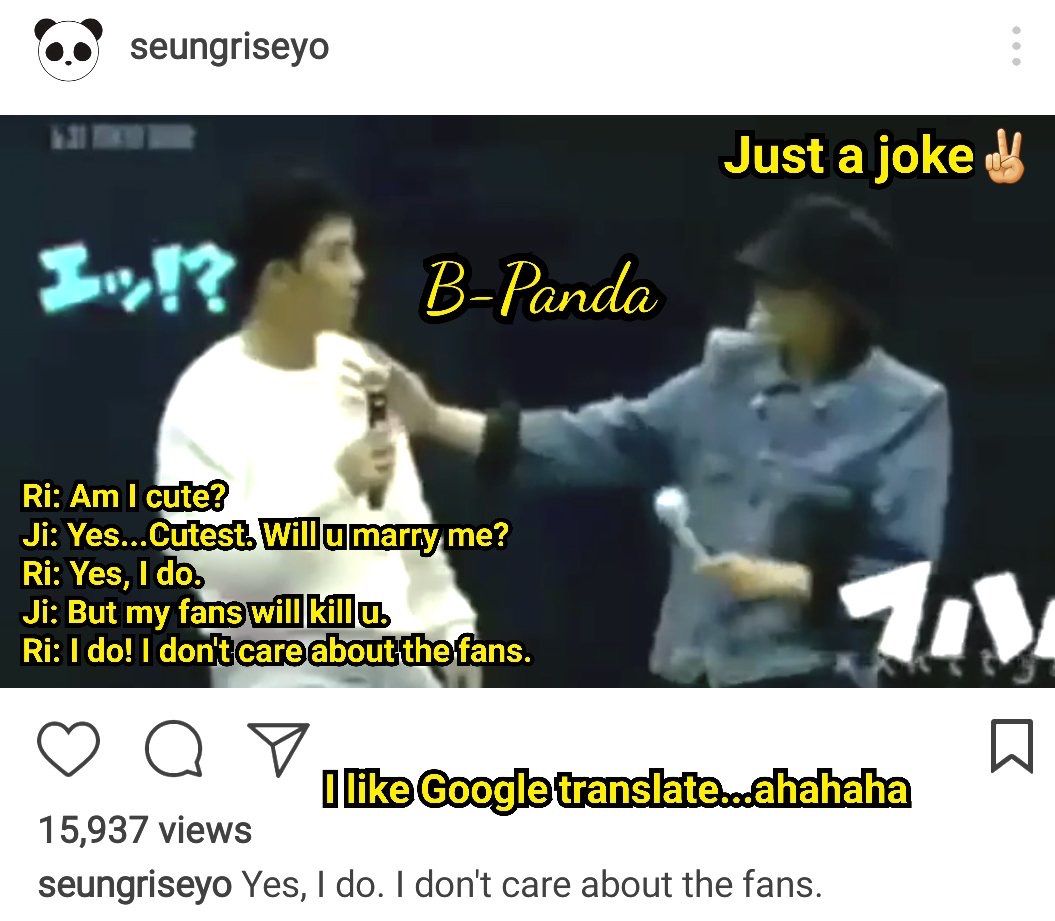Click the 'Just a joke' overlay text
This screenshot has height=921, width=1055.
point(848,155)
